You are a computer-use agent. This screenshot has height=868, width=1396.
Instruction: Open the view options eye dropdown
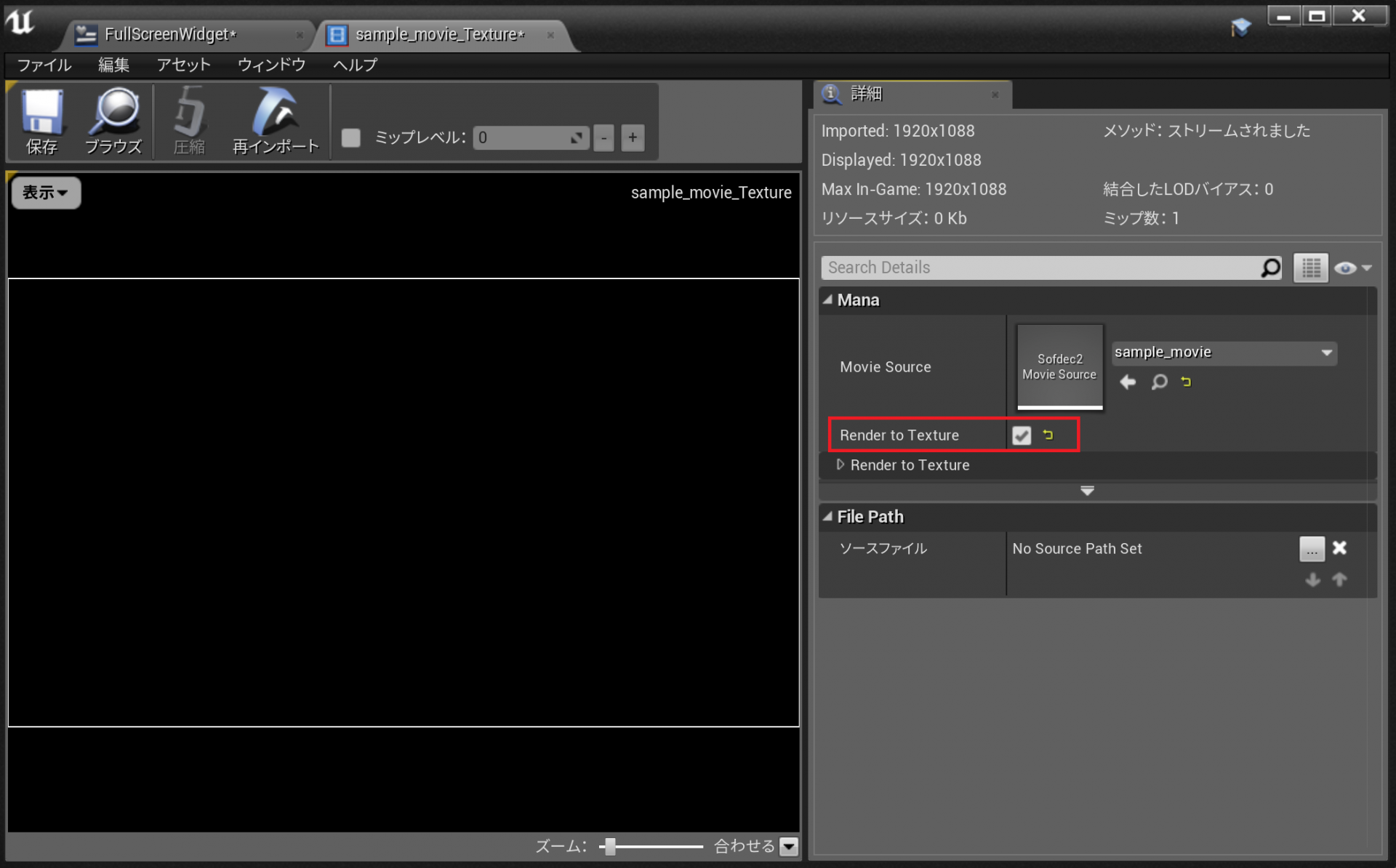coord(1352,268)
